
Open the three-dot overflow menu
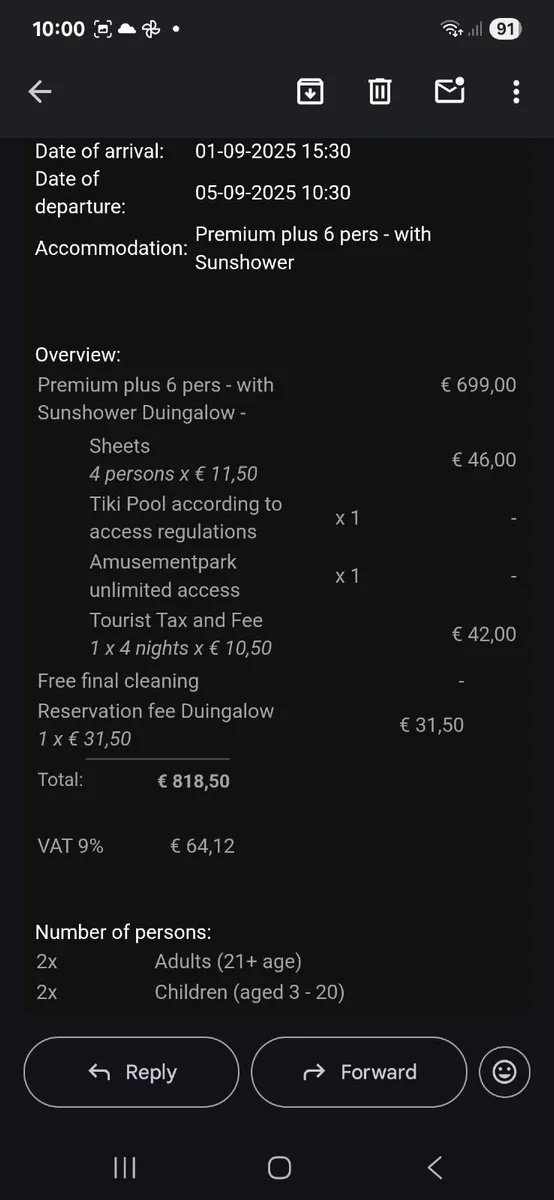(x=516, y=92)
